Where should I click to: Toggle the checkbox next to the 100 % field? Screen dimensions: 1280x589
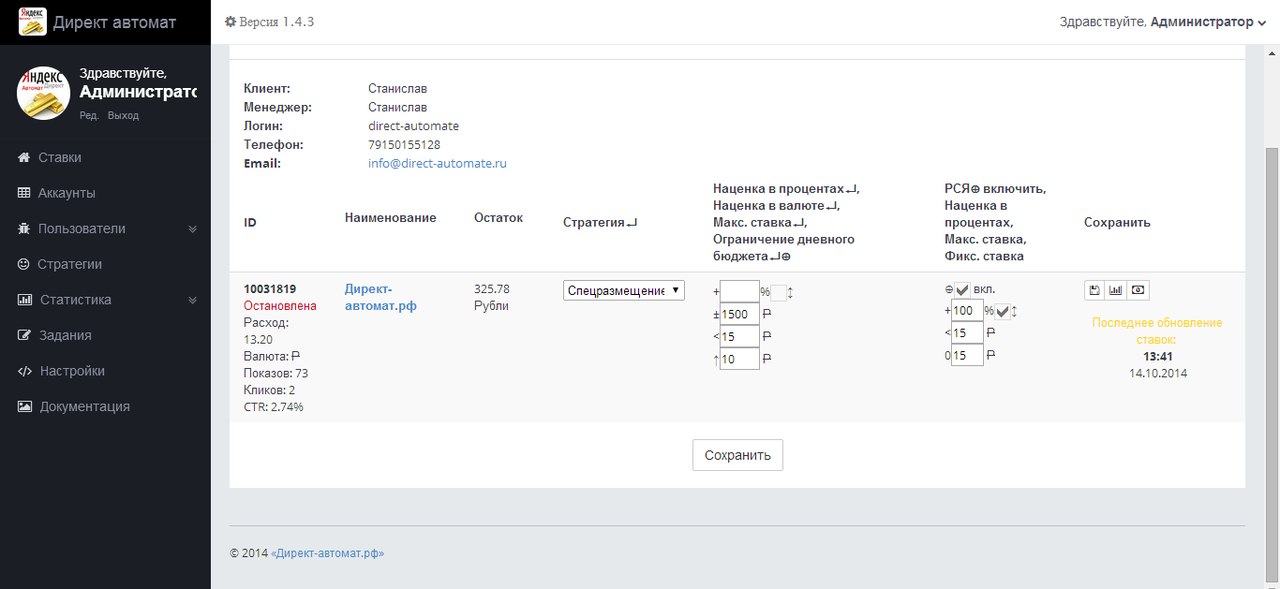pos(1003,312)
